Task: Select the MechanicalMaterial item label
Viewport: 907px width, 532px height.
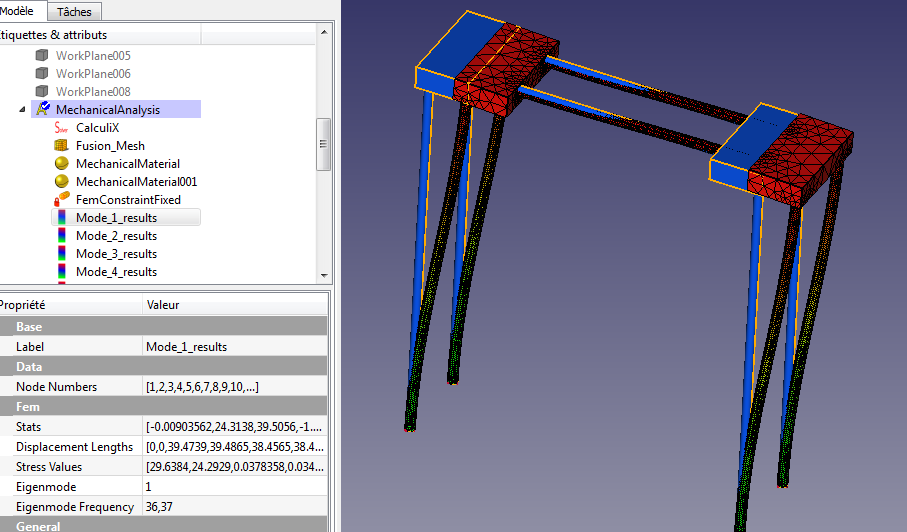Action: pyautogui.click(x=127, y=163)
